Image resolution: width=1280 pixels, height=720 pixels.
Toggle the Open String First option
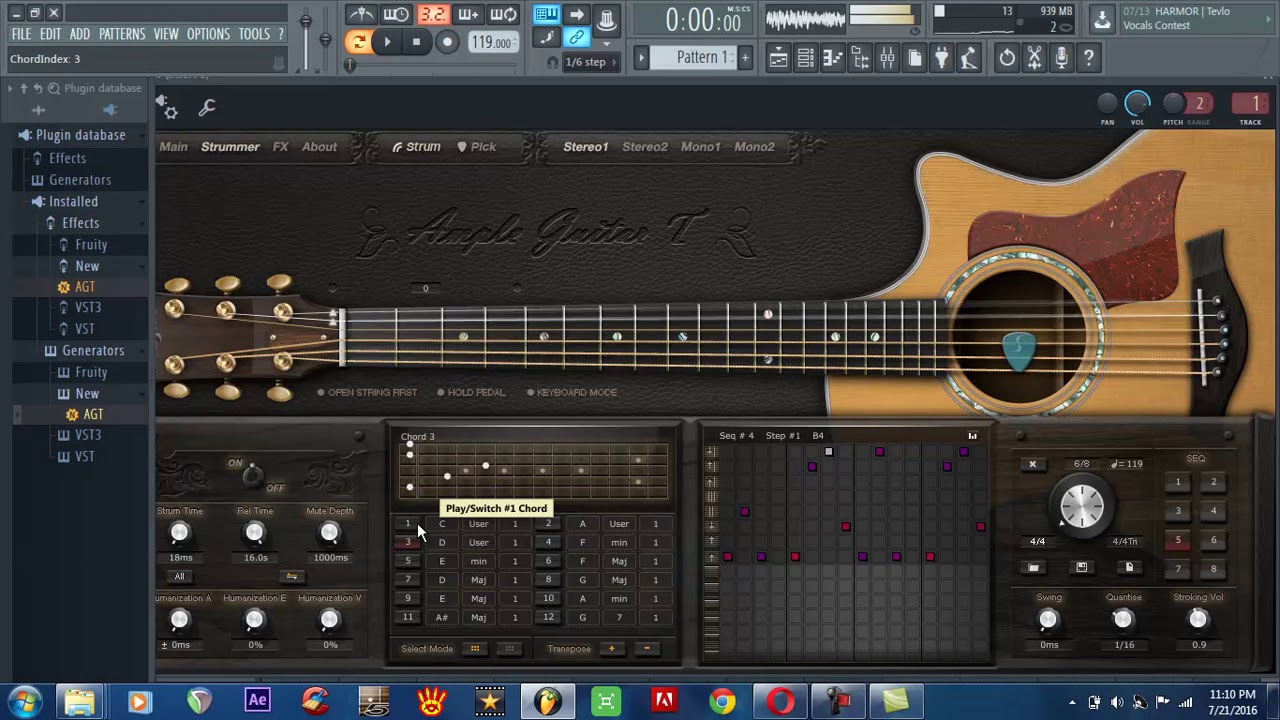click(367, 392)
